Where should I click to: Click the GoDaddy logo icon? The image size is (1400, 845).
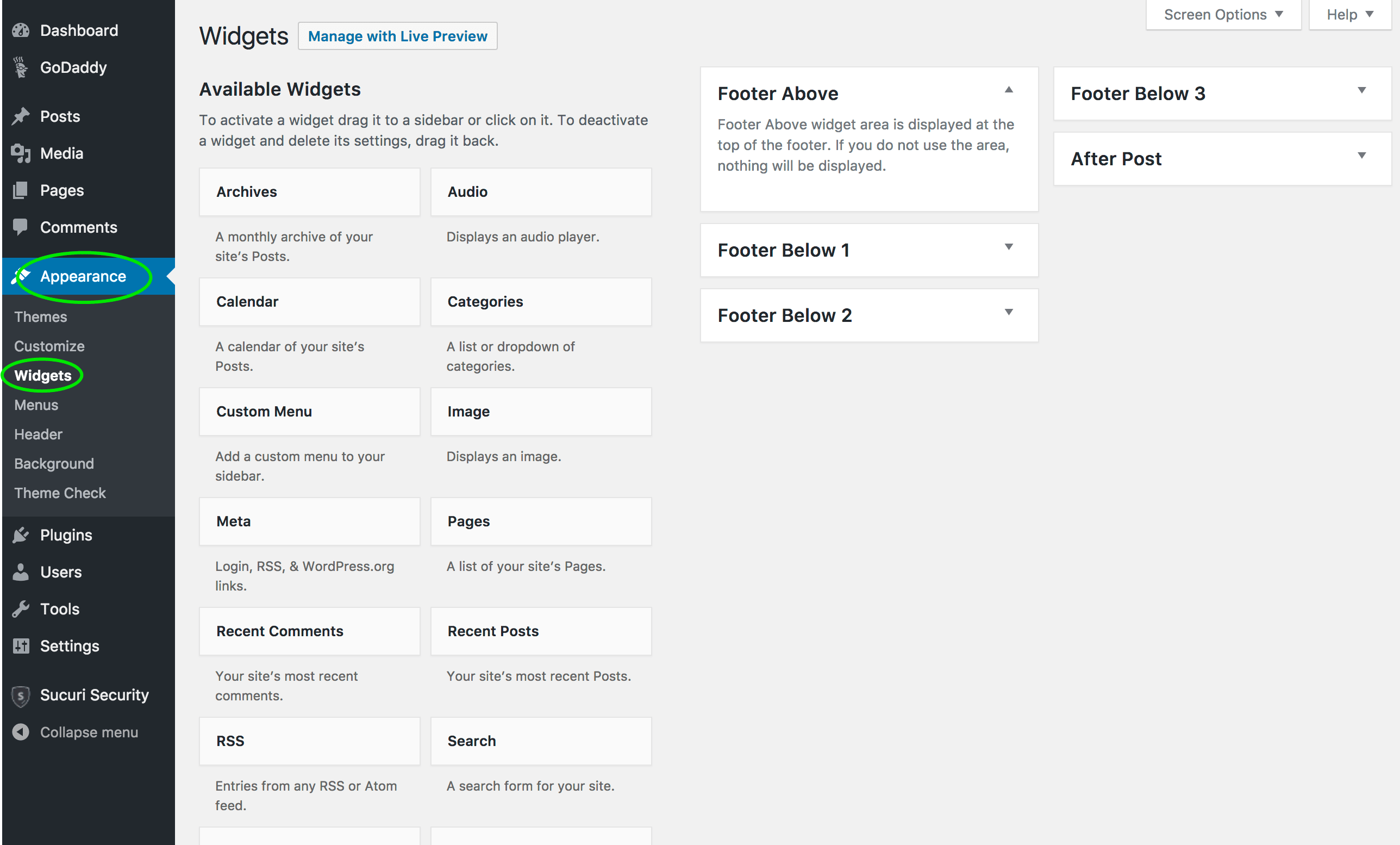pos(21,67)
